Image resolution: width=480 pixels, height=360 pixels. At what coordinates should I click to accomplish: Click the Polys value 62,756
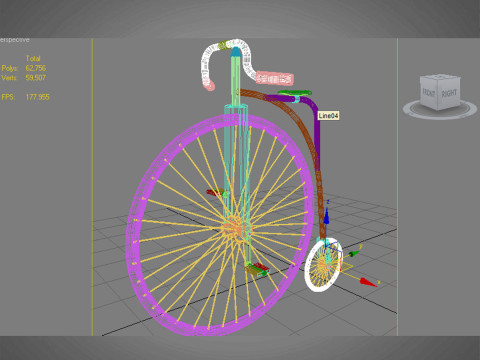(x=36, y=68)
